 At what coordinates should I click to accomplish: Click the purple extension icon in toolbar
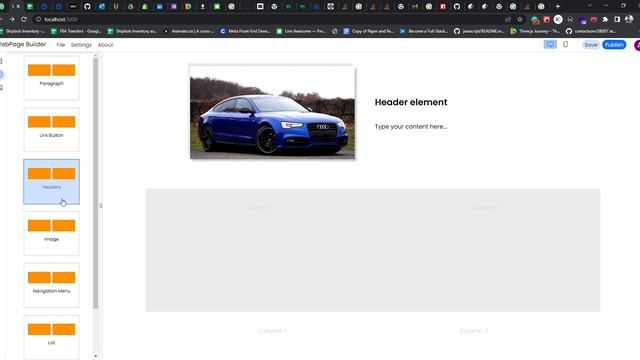point(583,20)
